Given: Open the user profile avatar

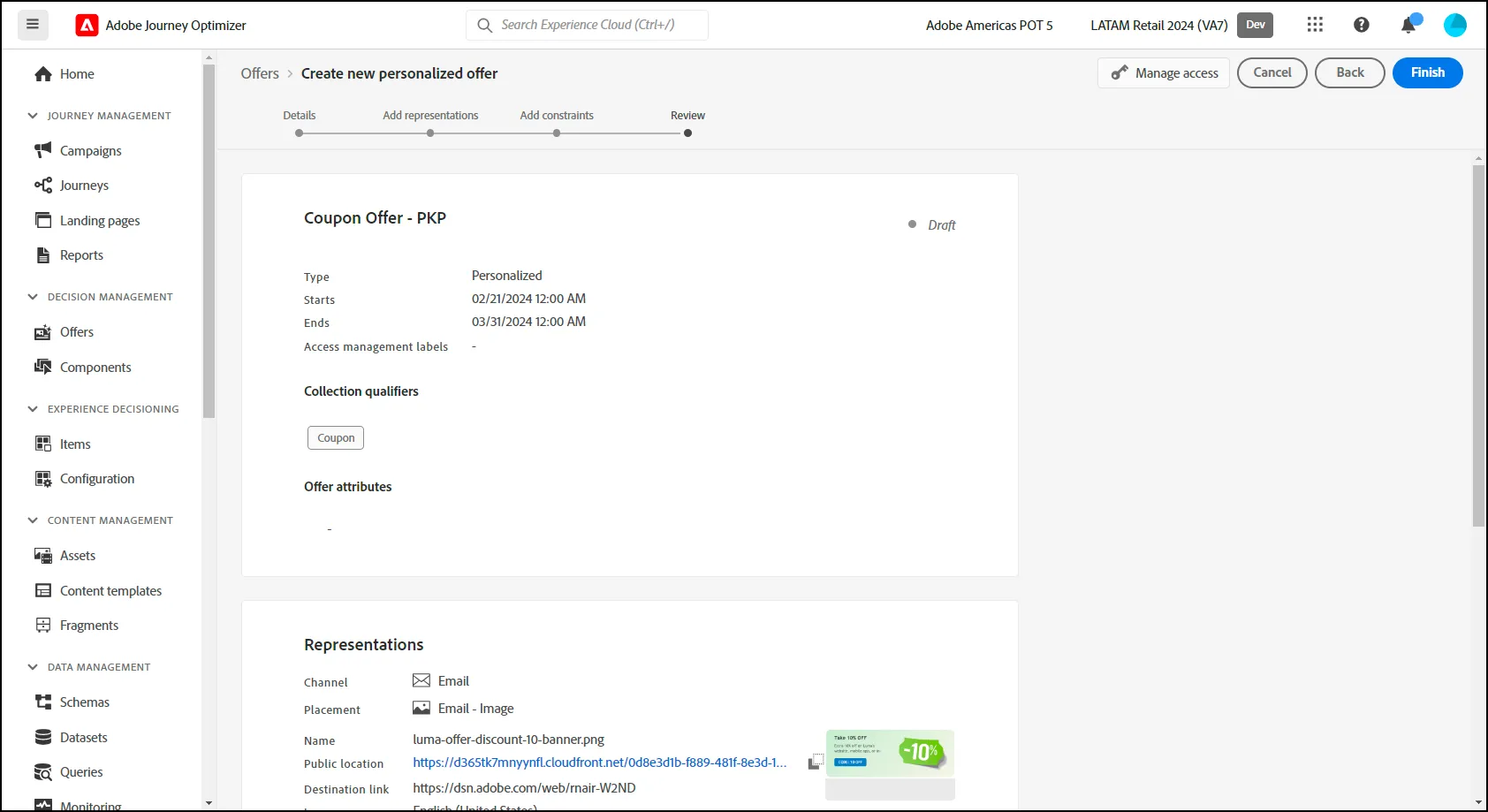Looking at the screenshot, I should point(1455,25).
